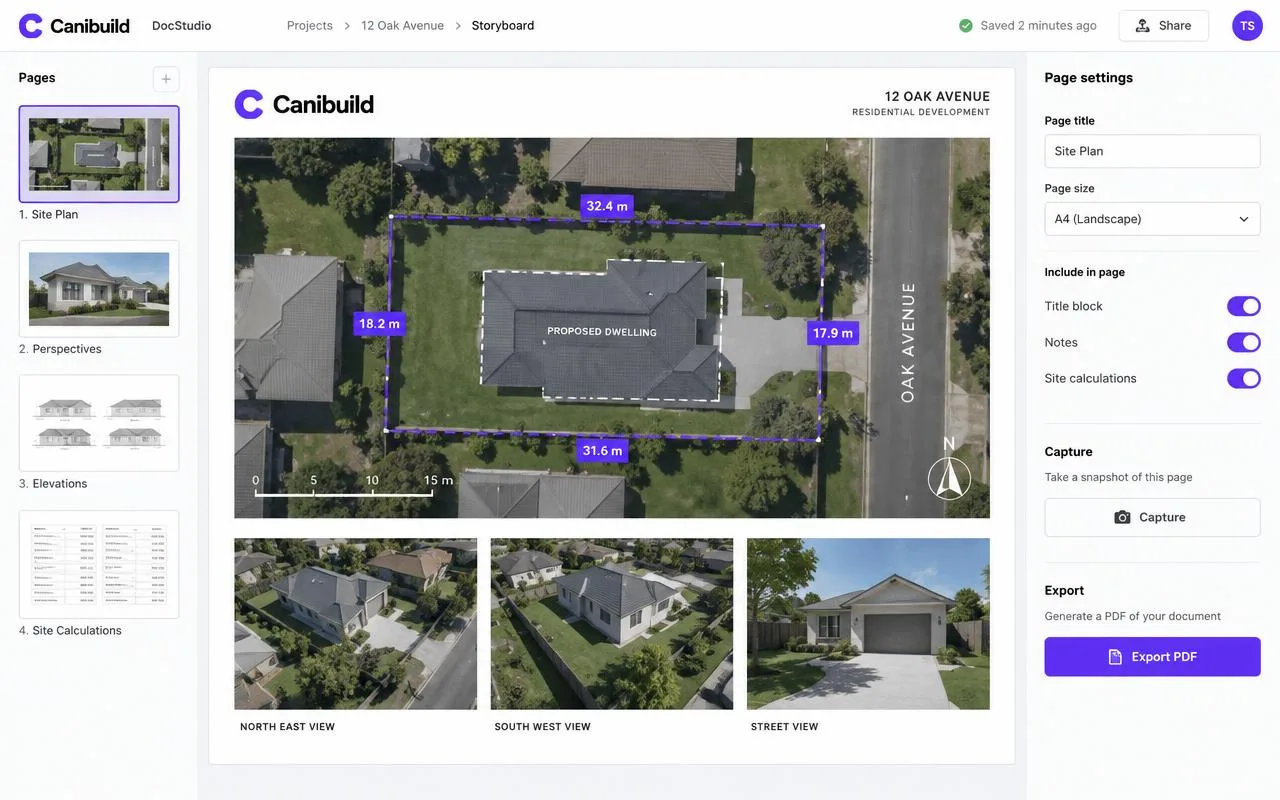The image size is (1280, 800).
Task: Click the PROPOSED DWELLING label
Action: tap(602, 332)
